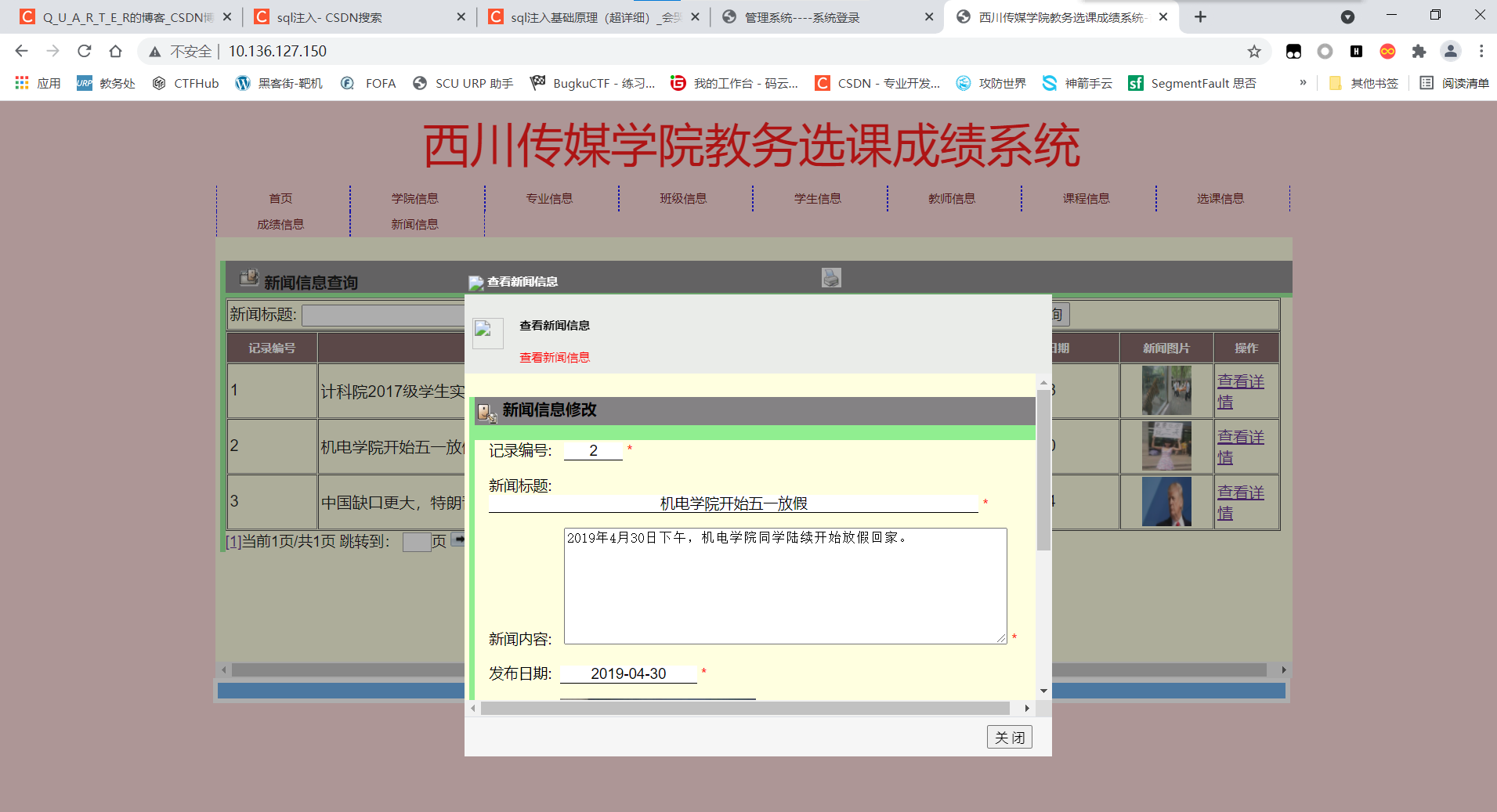Close the sql注入 CSDN搜索 tab
Image resolution: width=1497 pixels, height=812 pixels.
pos(461,16)
